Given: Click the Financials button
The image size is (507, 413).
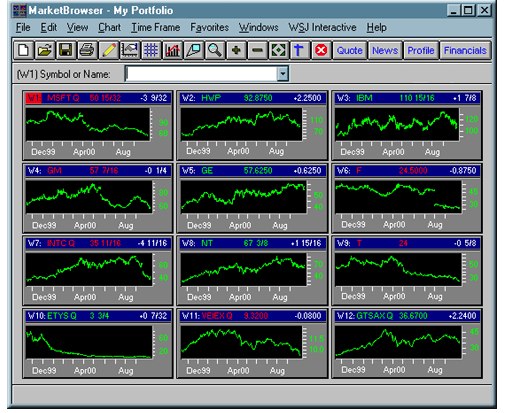Looking at the screenshot, I should coord(465,50).
